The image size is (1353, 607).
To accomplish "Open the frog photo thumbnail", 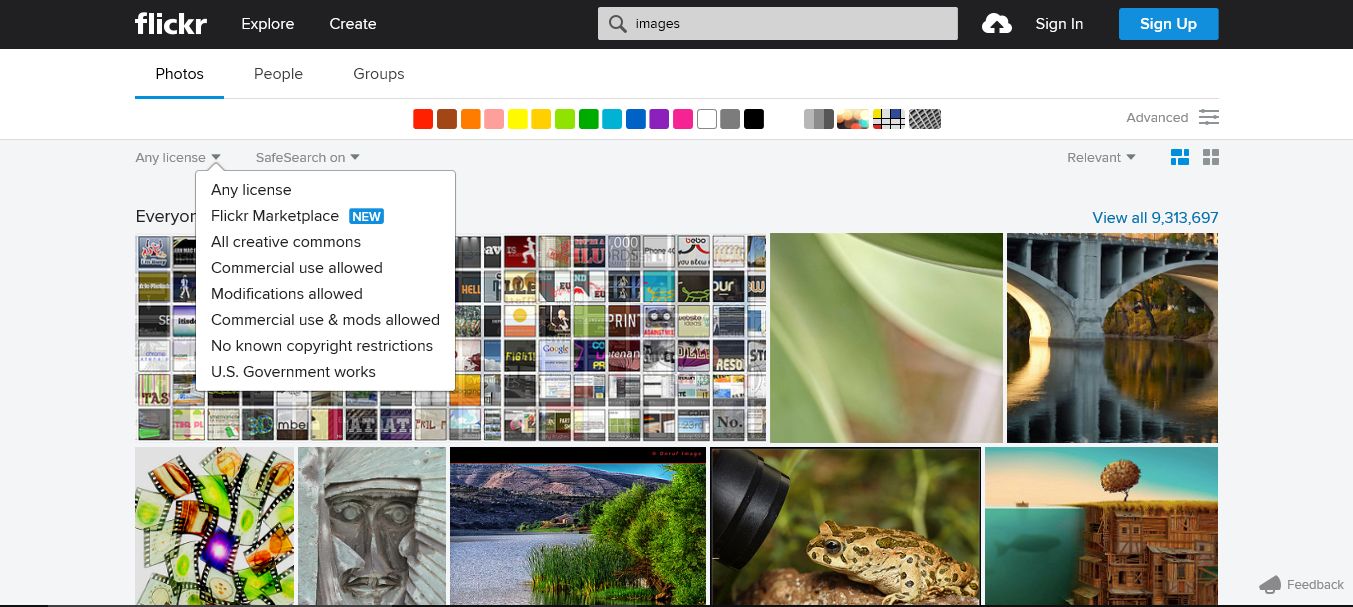I will pyautogui.click(x=845, y=525).
